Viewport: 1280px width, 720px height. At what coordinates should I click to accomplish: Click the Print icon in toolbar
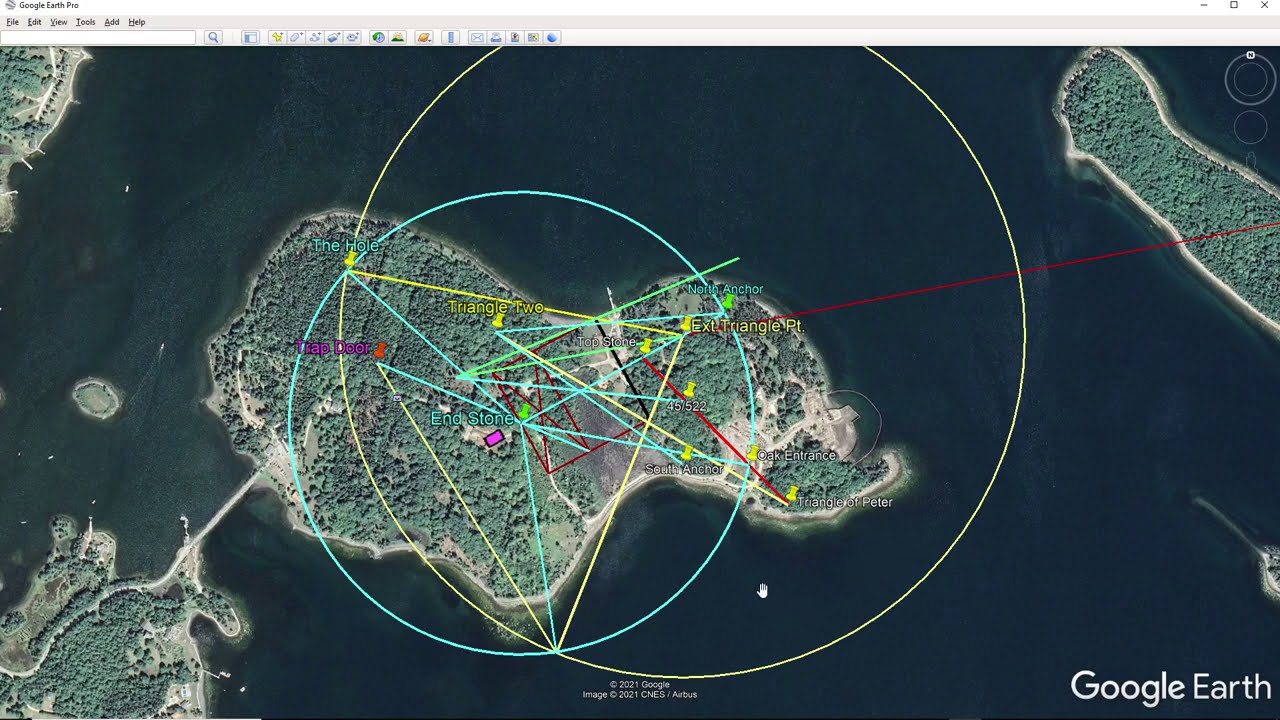496,37
